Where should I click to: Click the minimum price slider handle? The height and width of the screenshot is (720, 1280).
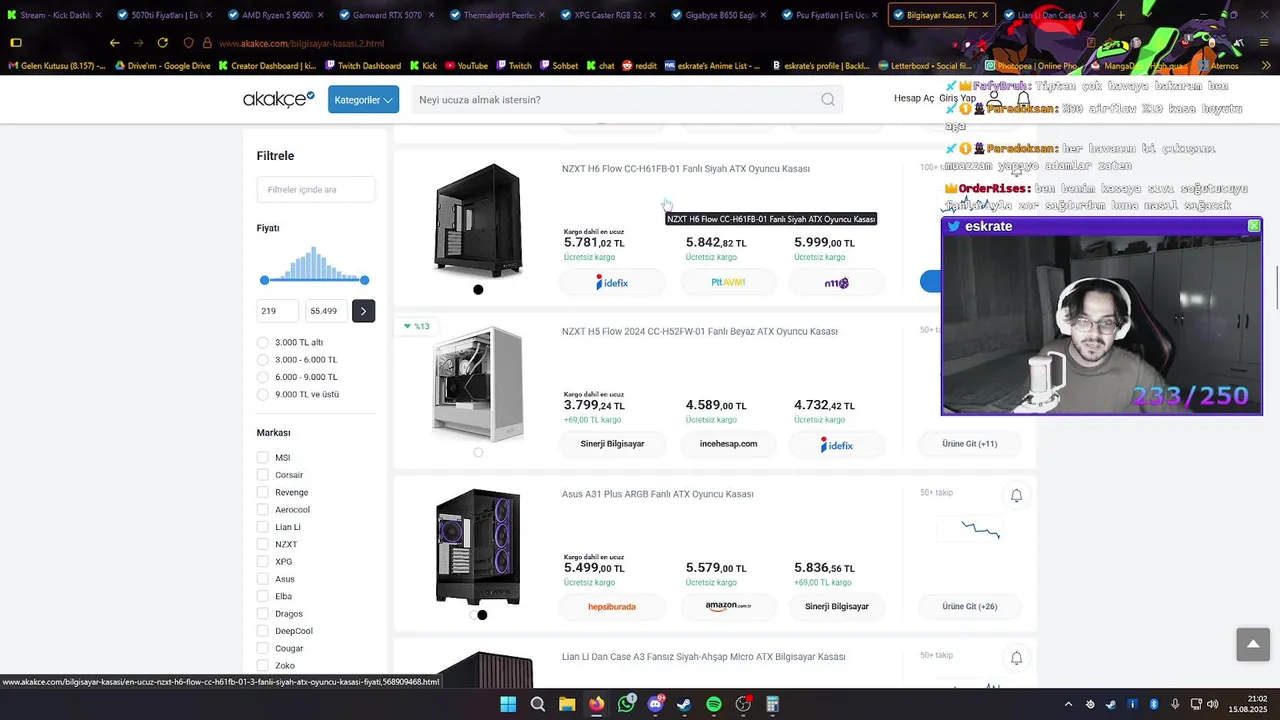[x=264, y=280]
